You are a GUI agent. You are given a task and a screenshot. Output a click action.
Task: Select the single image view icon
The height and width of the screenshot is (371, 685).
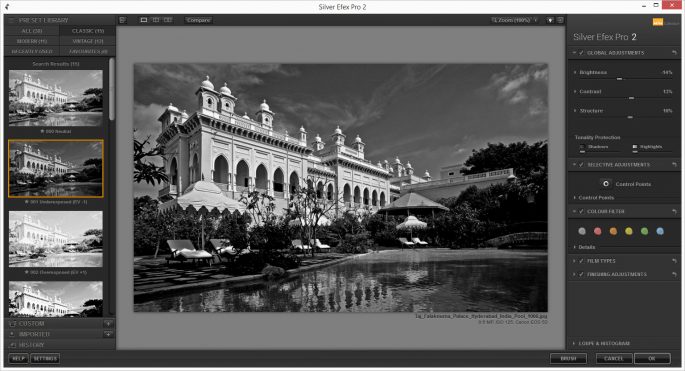pyautogui.click(x=144, y=20)
